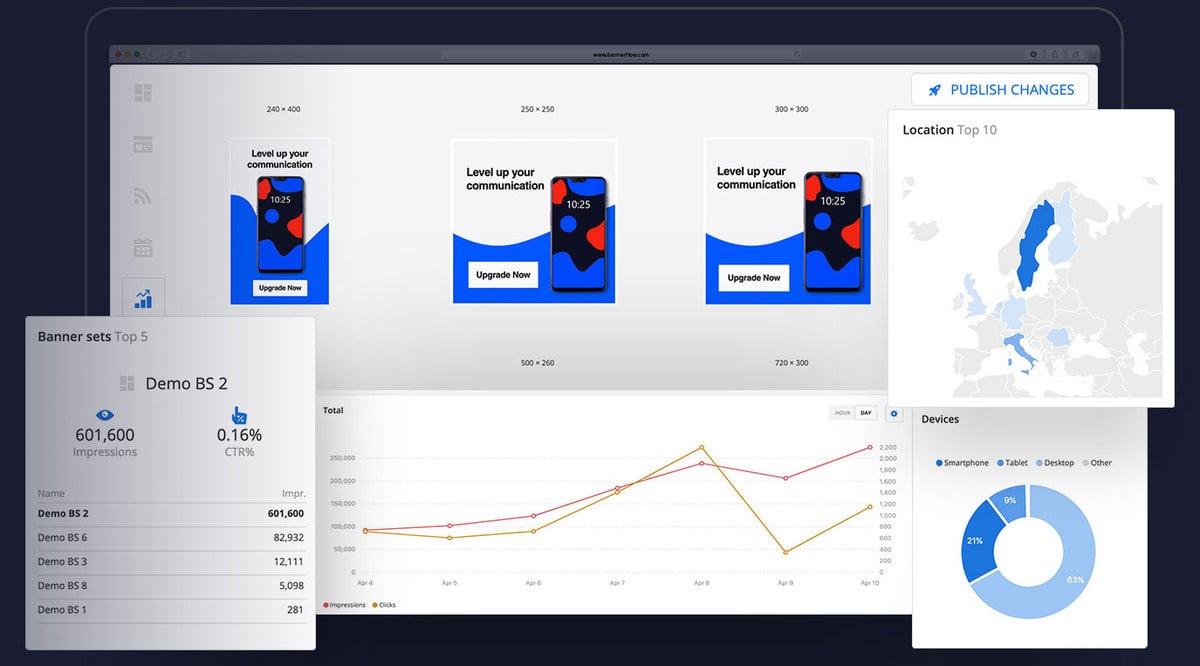Image resolution: width=1200 pixels, height=666 pixels.
Task: Click Upgrade Now in 250 × 250 banner
Action: click(503, 275)
